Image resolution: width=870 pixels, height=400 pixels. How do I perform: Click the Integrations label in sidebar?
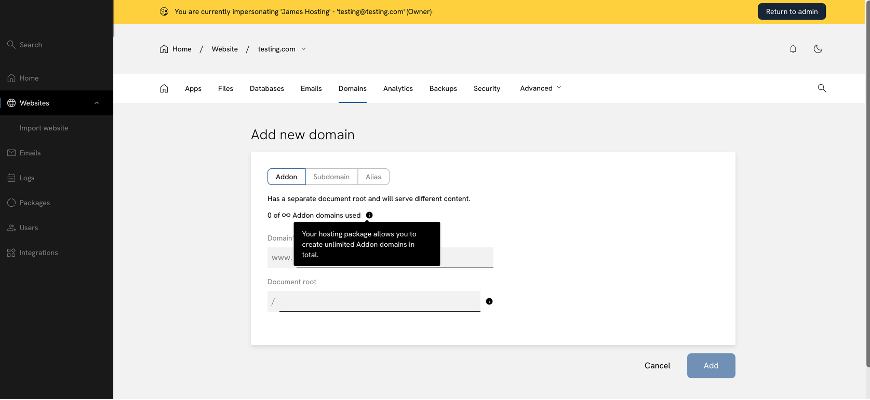point(39,252)
